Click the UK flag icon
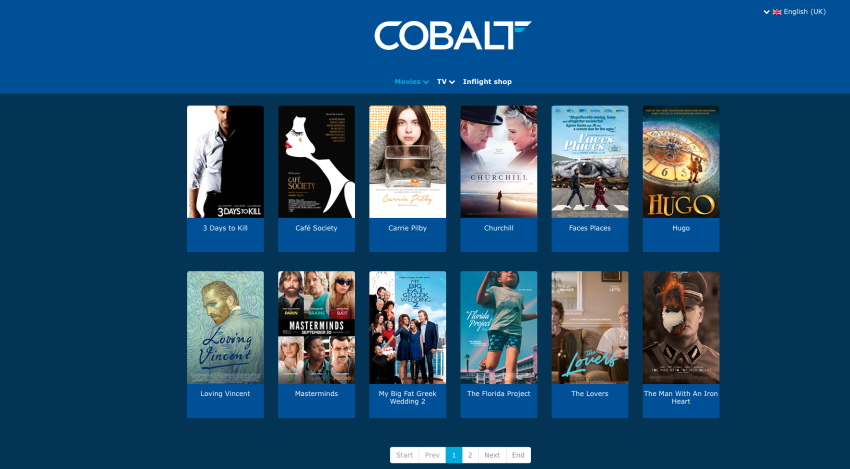Image resolution: width=850 pixels, height=469 pixels. pyautogui.click(x=777, y=12)
